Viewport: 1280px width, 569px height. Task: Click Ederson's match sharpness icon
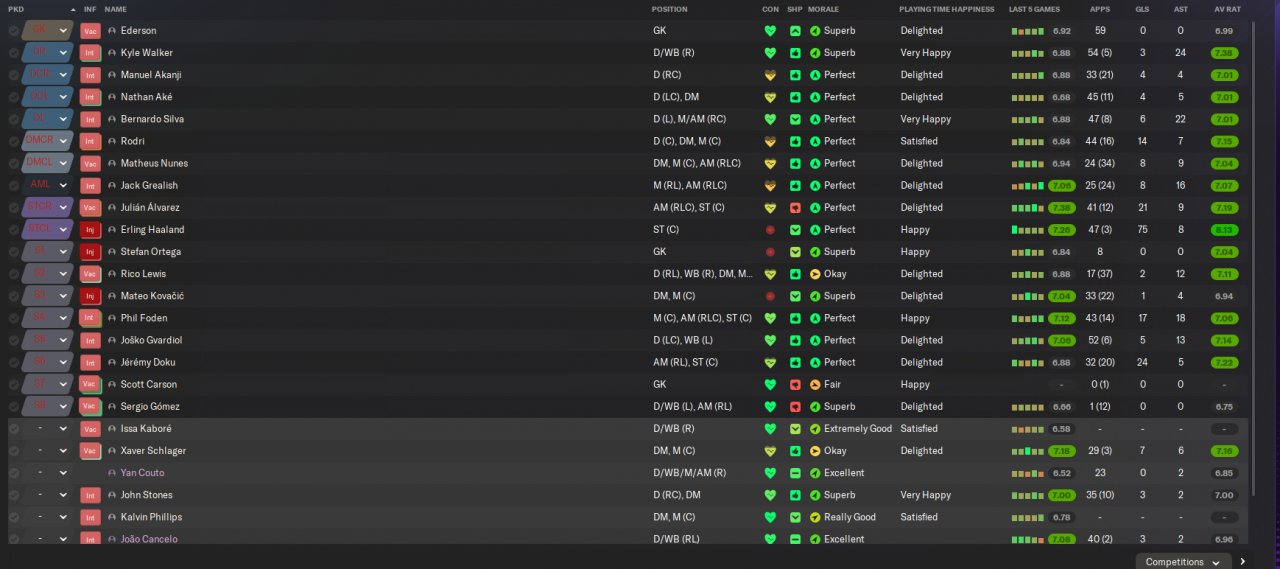795,31
